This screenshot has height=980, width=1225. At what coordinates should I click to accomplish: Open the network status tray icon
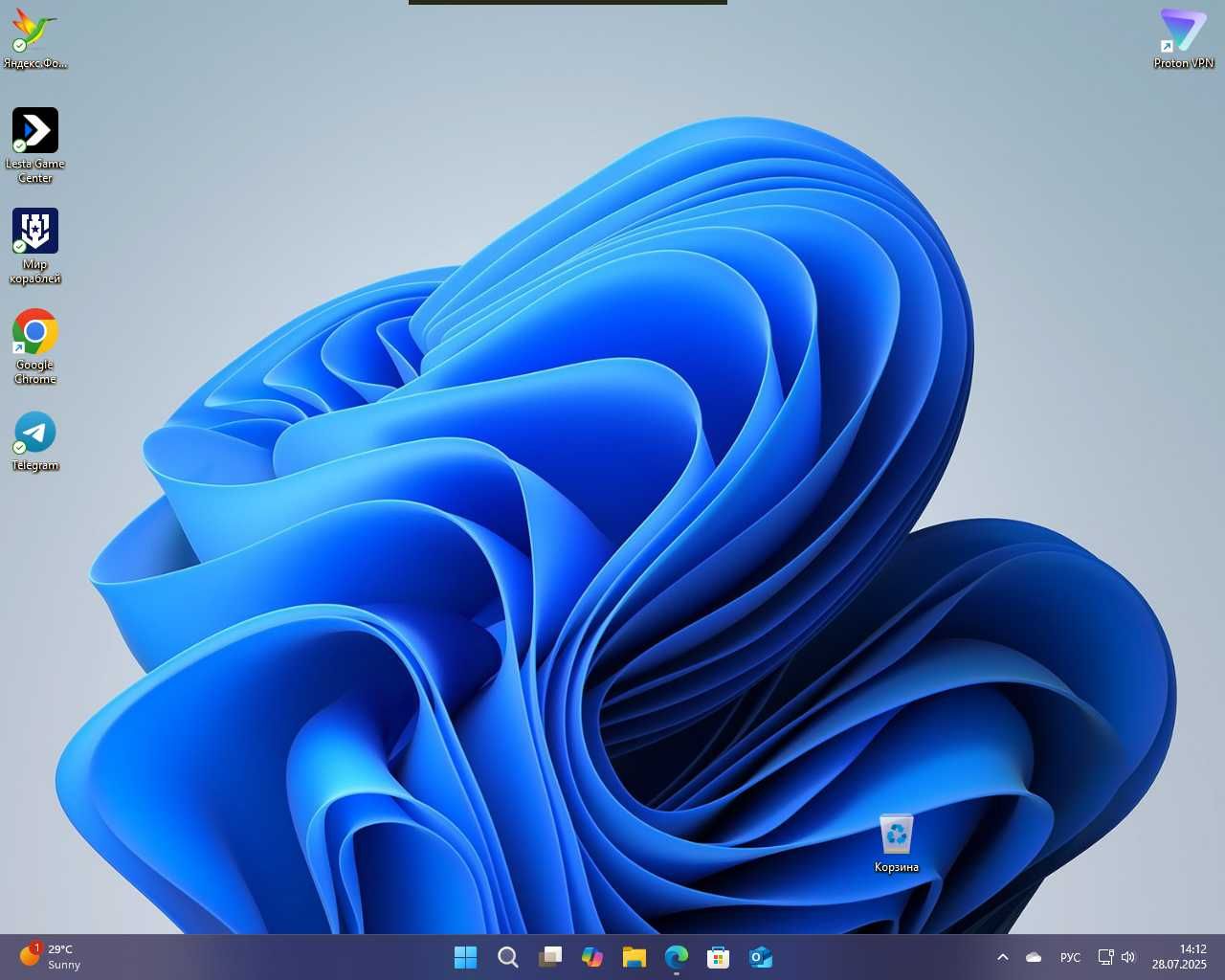(x=1105, y=957)
